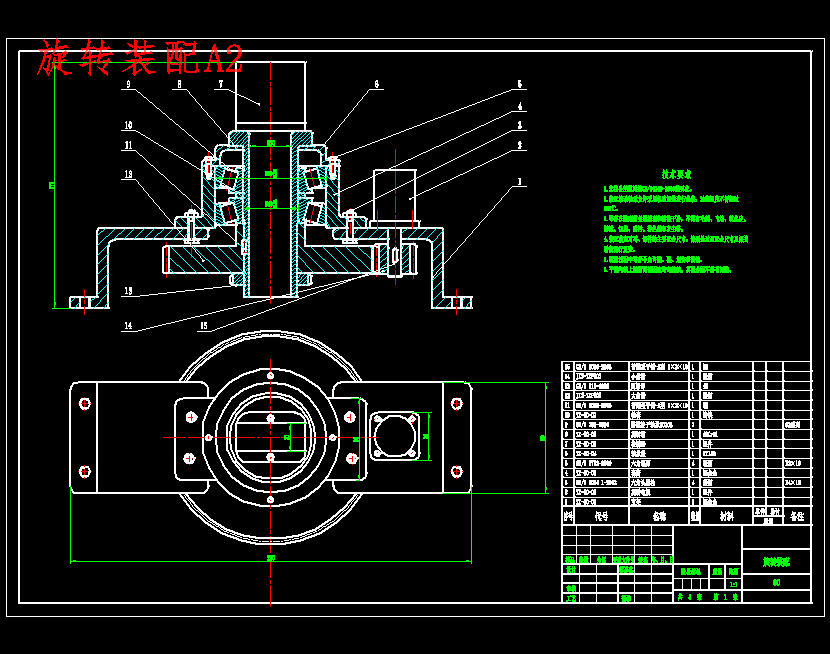Click part balloon number 5
Image resolution: width=830 pixels, height=654 pixels.
[520, 84]
